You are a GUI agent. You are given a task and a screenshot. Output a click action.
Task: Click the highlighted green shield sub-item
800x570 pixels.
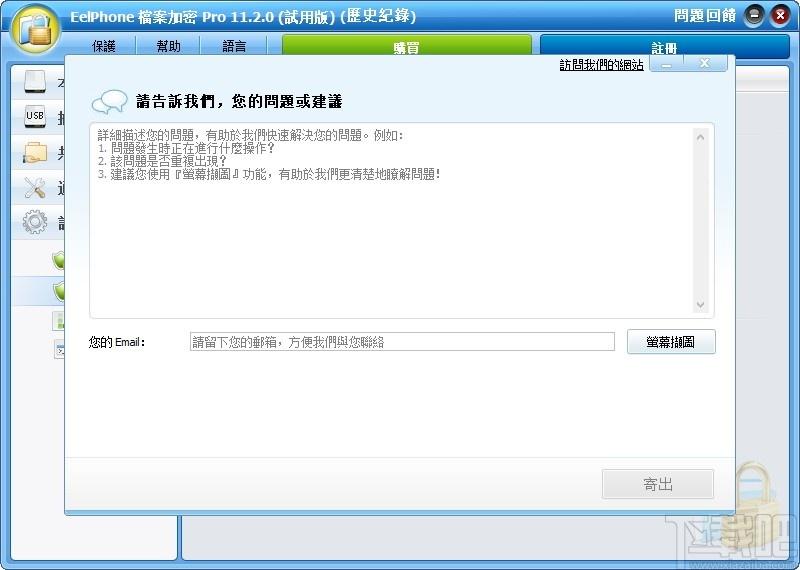[x=59, y=291]
